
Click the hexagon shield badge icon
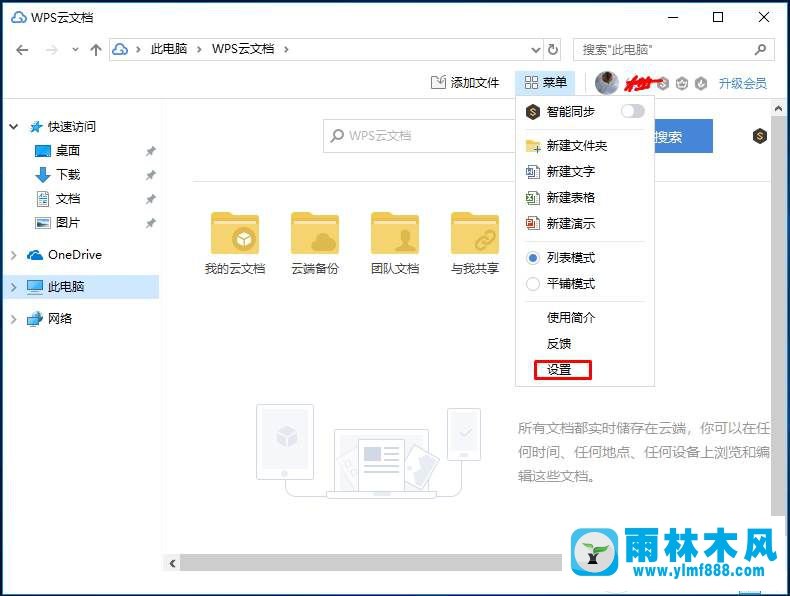point(701,83)
